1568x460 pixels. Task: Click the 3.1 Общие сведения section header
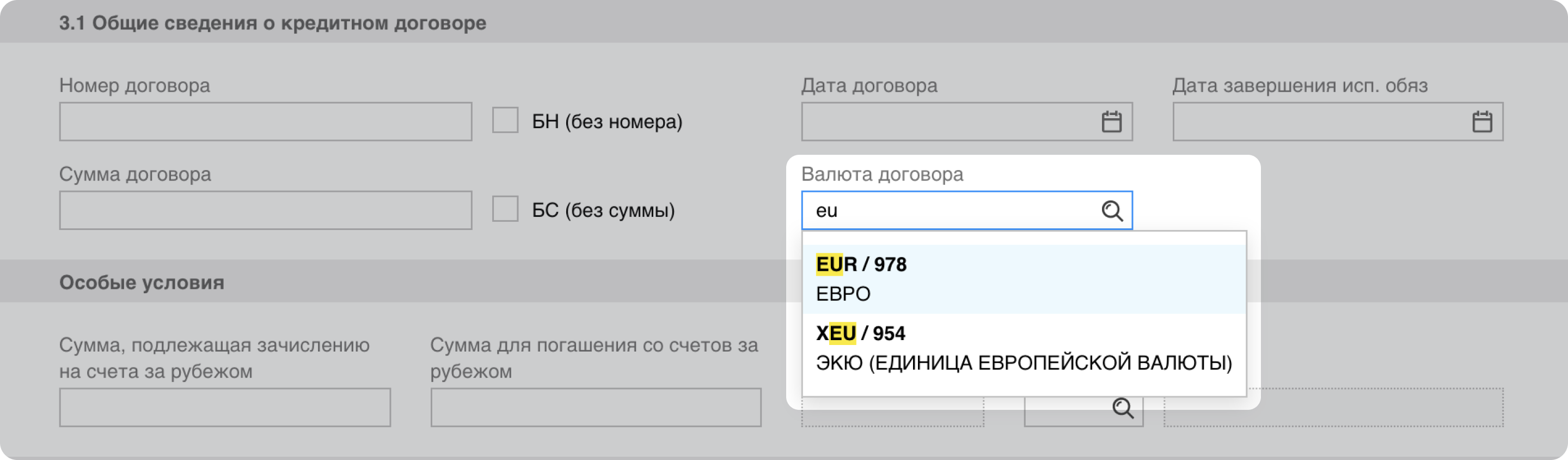[273, 23]
